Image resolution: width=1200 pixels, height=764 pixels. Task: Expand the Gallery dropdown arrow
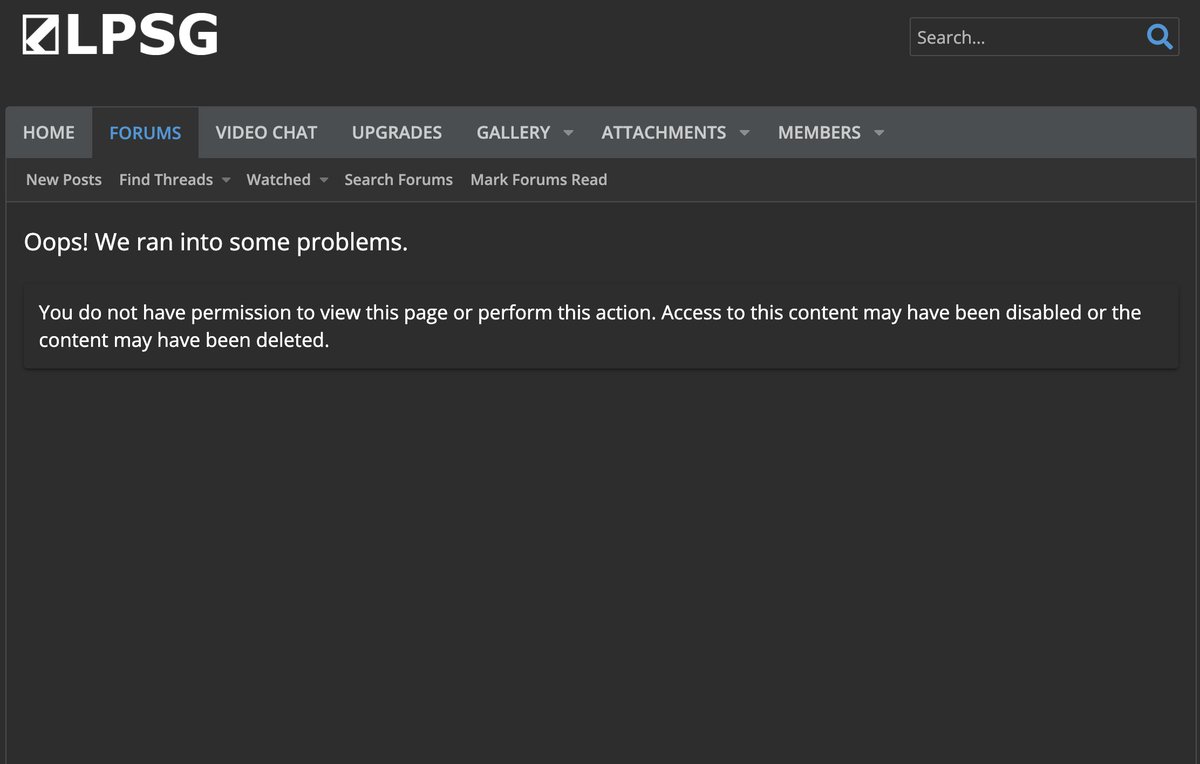[568, 133]
